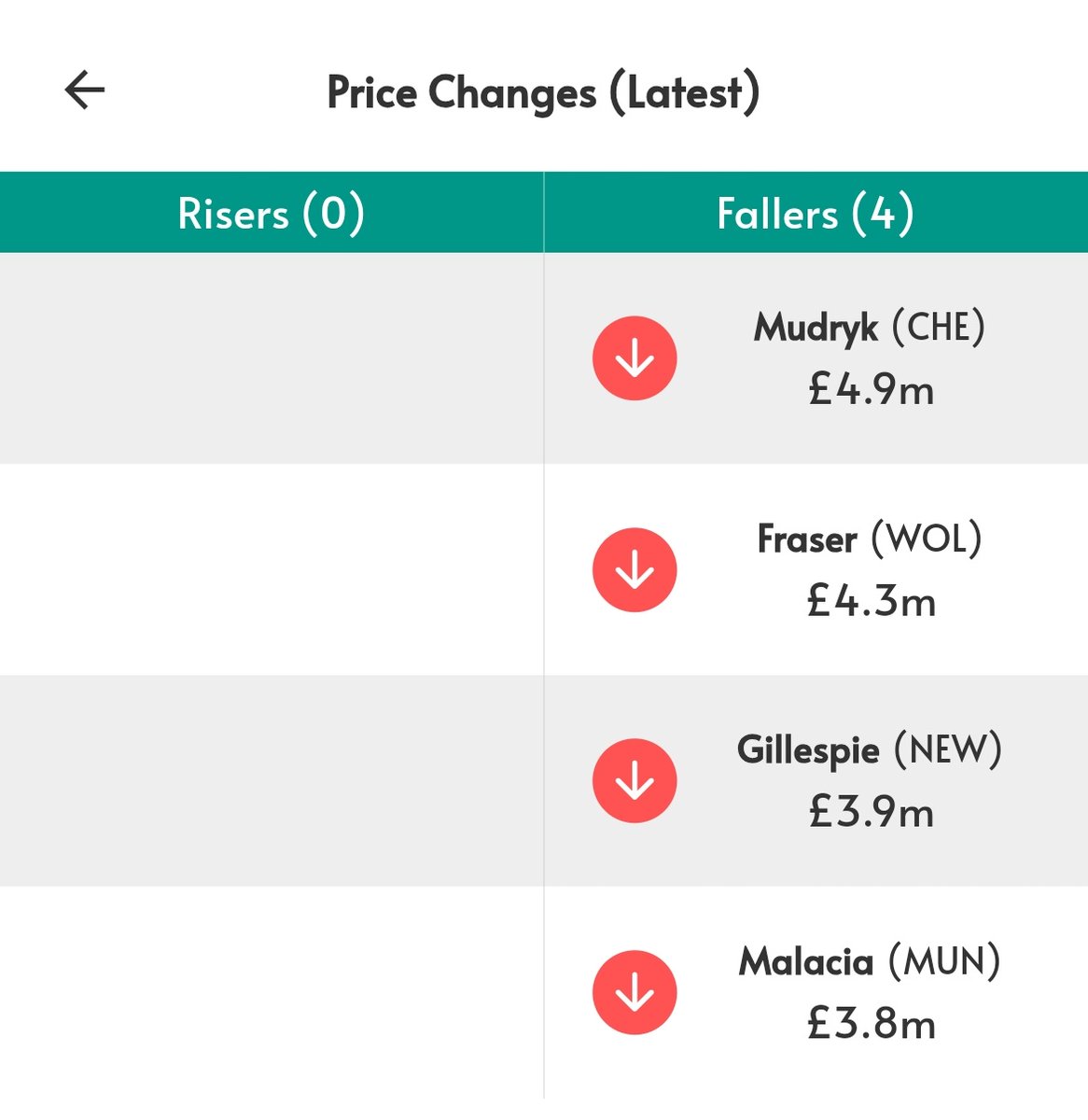
Task: Click the red fall indicator next to Malacia
Action: [x=634, y=992]
